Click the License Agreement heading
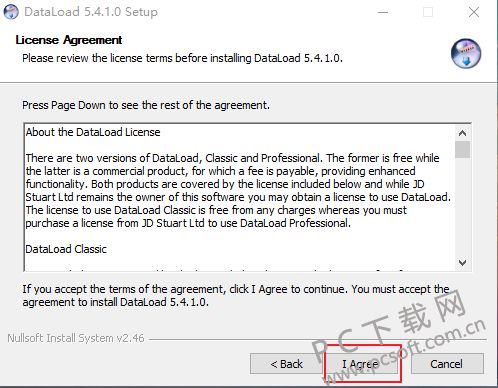 tap(69, 40)
